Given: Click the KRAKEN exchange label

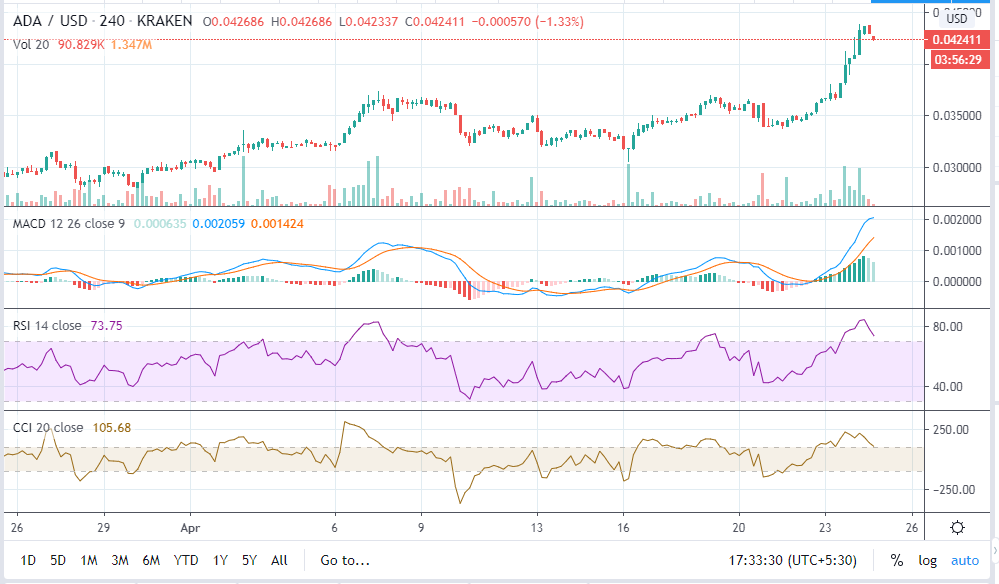Looking at the screenshot, I should (164, 21).
